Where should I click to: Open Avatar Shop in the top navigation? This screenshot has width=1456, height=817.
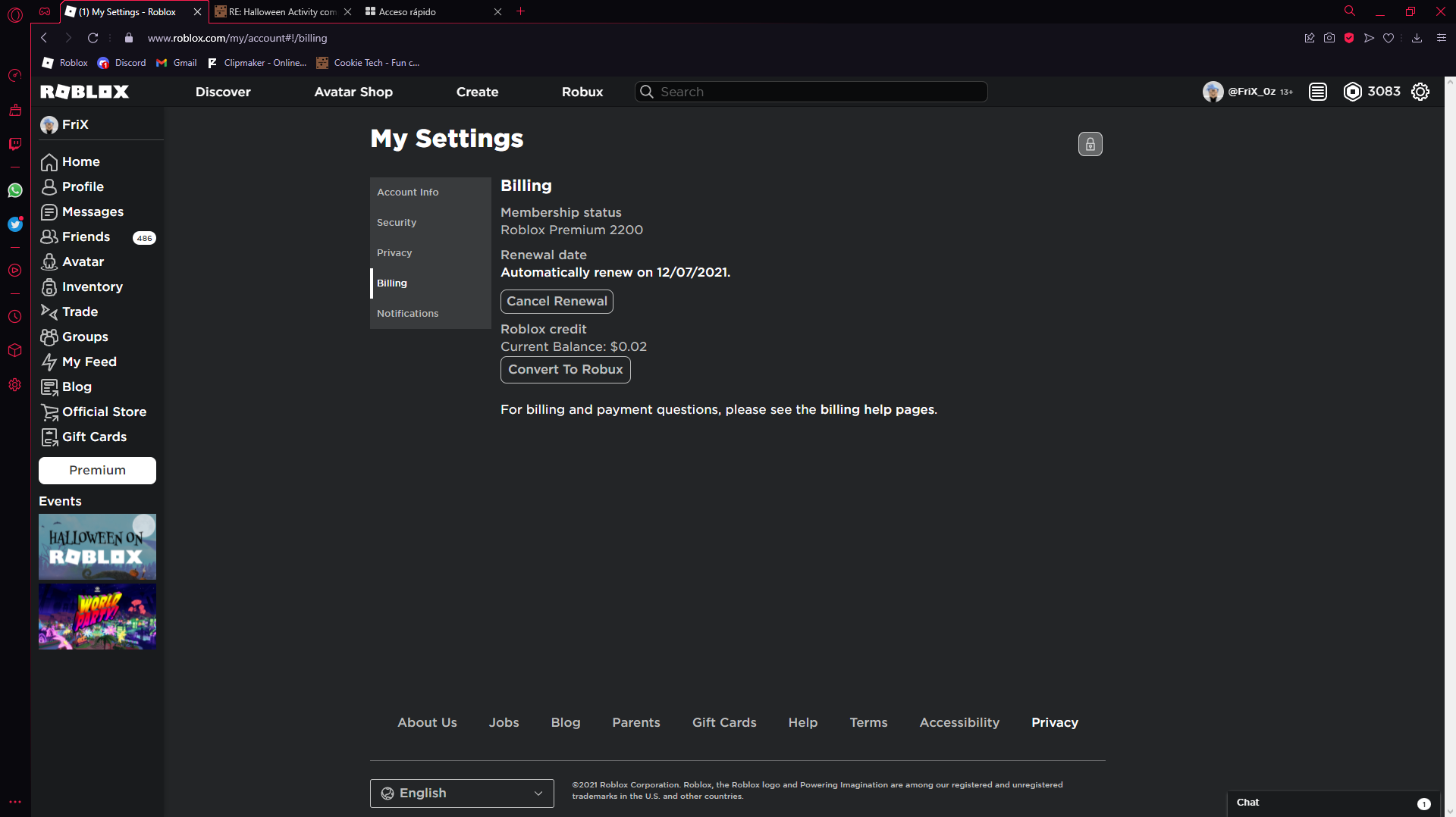pyautogui.click(x=353, y=92)
